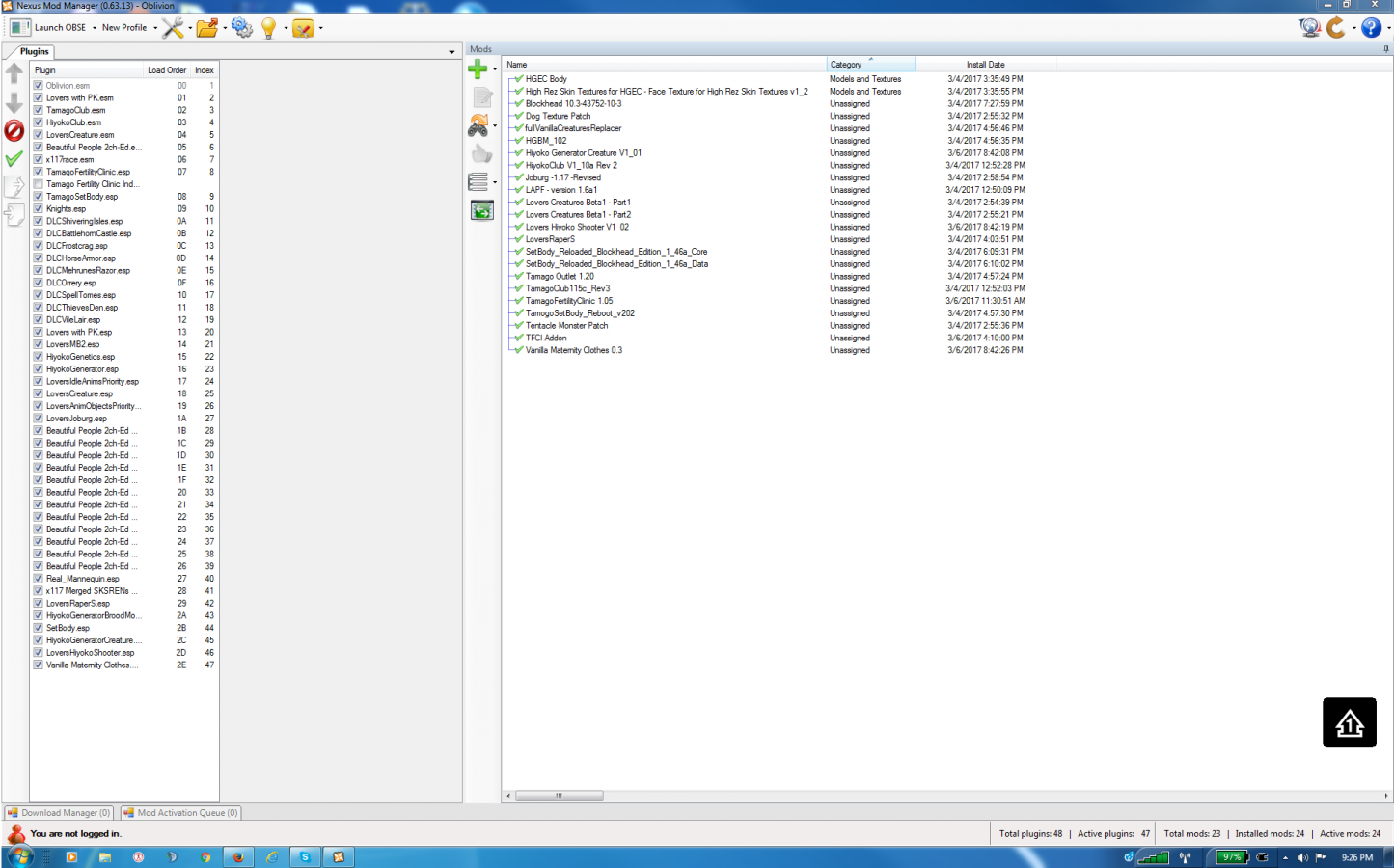Move plugin up with the up arrow
Viewport: 1394px width, 868px height.
[14, 72]
